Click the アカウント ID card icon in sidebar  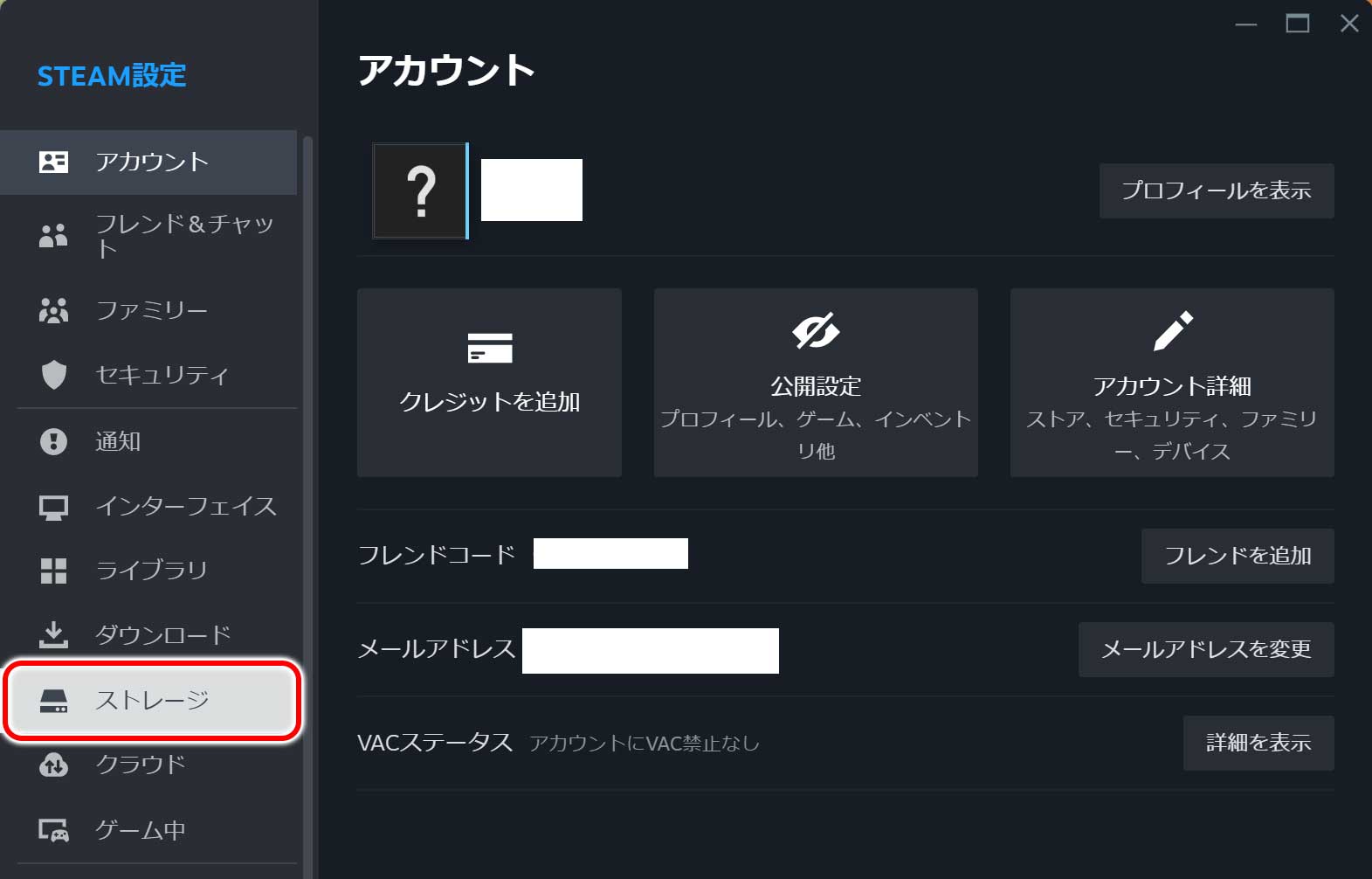tap(53, 162)
